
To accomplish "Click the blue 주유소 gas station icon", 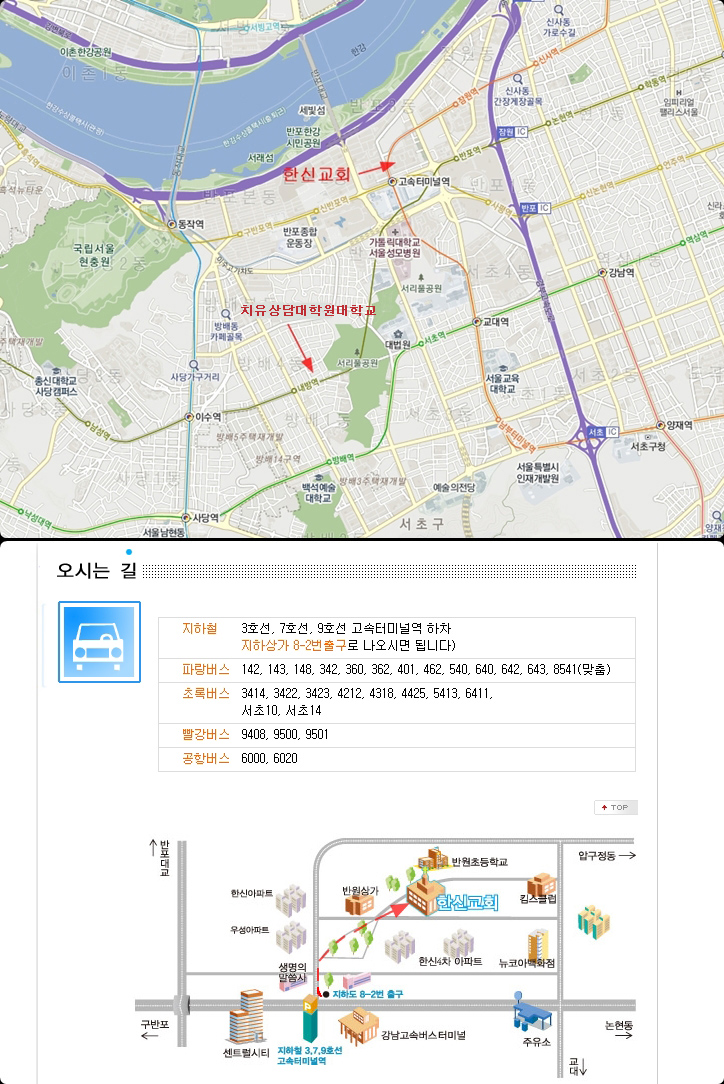I will point(529,1011).
